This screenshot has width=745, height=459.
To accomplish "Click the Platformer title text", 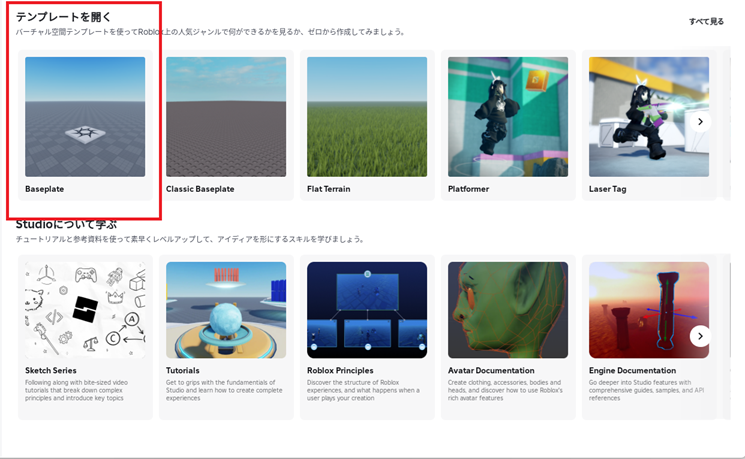I will (x=472, y=188).
